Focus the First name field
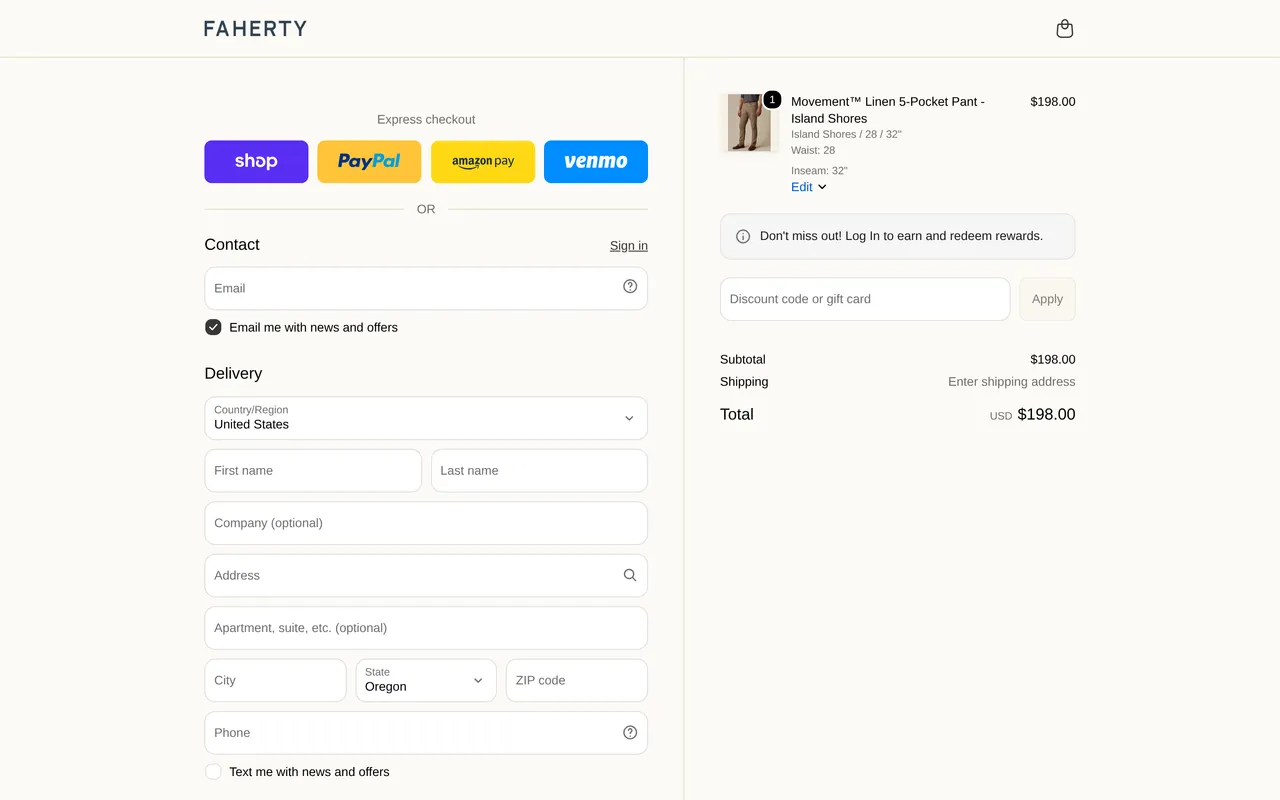The width and height of the screenshot is (1280, 800). click(313, 470)
